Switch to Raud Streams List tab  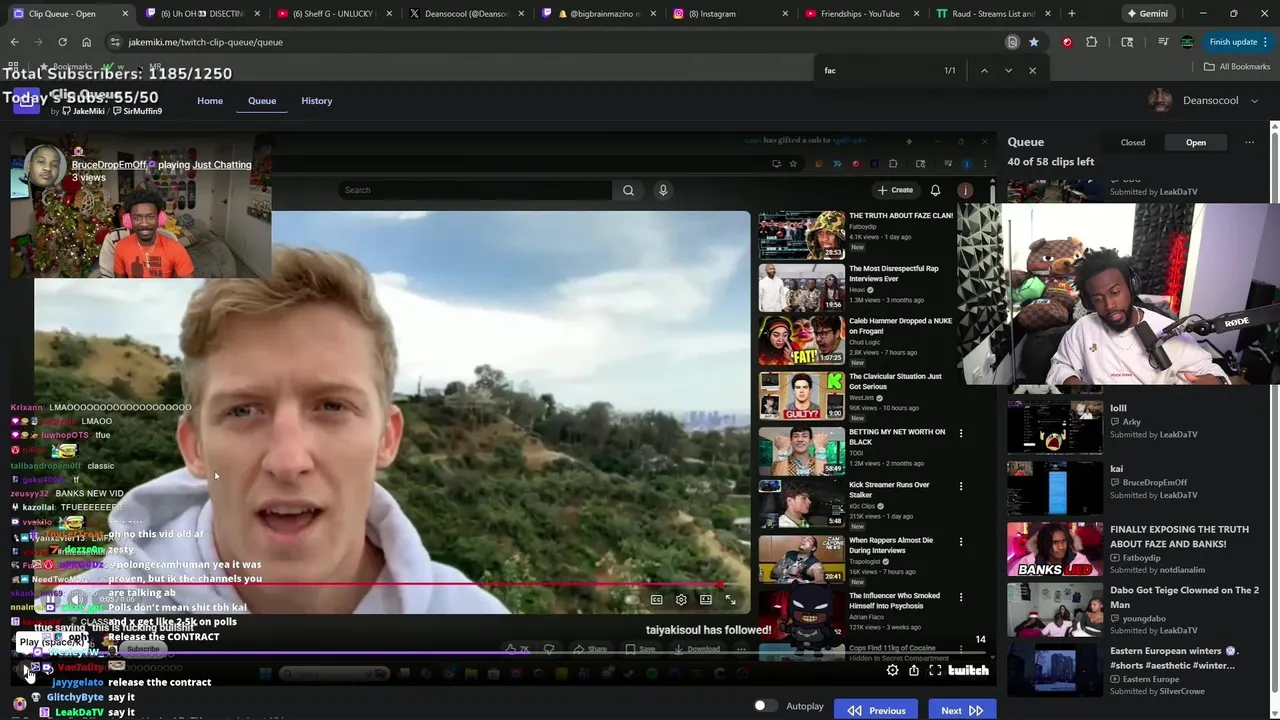(x=991, y=14)
